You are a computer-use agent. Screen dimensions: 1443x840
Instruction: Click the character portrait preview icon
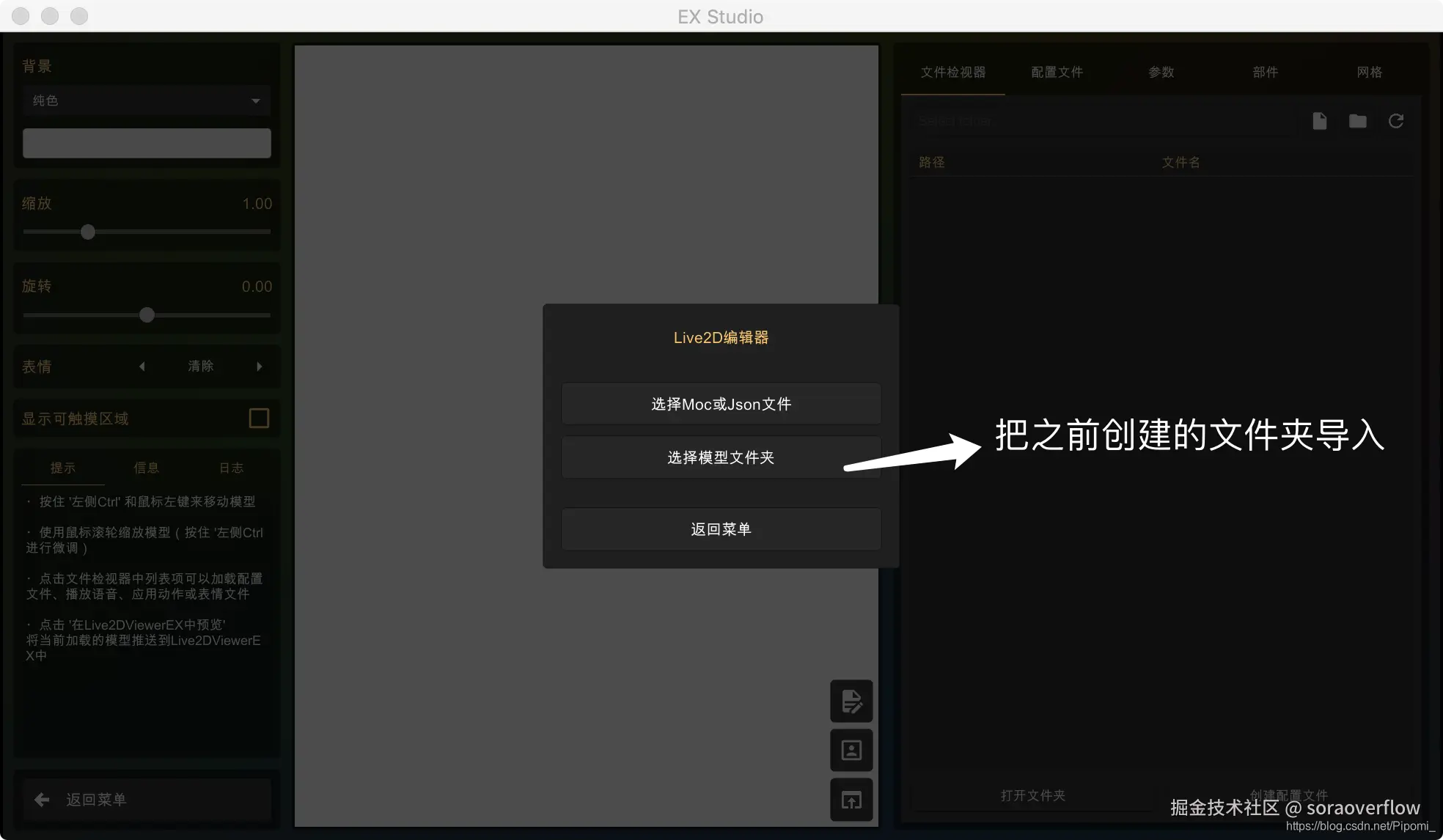851,750
